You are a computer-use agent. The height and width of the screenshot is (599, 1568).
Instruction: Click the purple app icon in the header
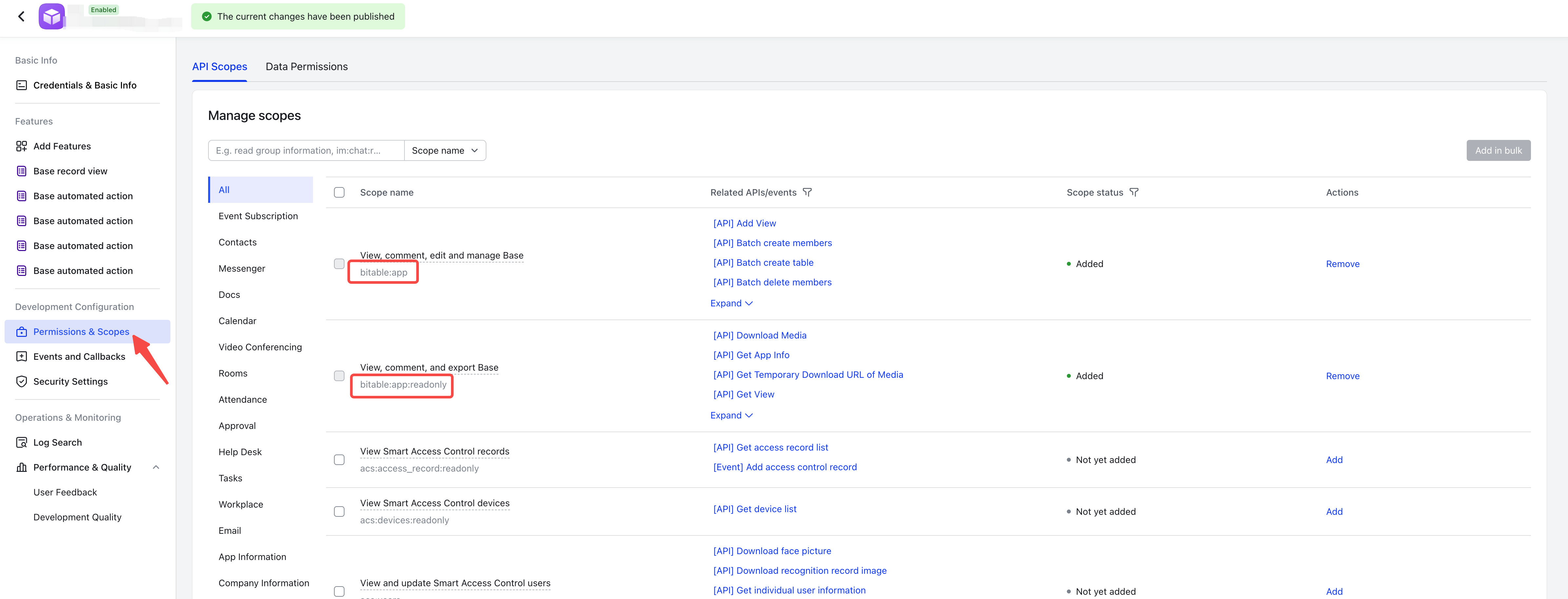[52, 16]
